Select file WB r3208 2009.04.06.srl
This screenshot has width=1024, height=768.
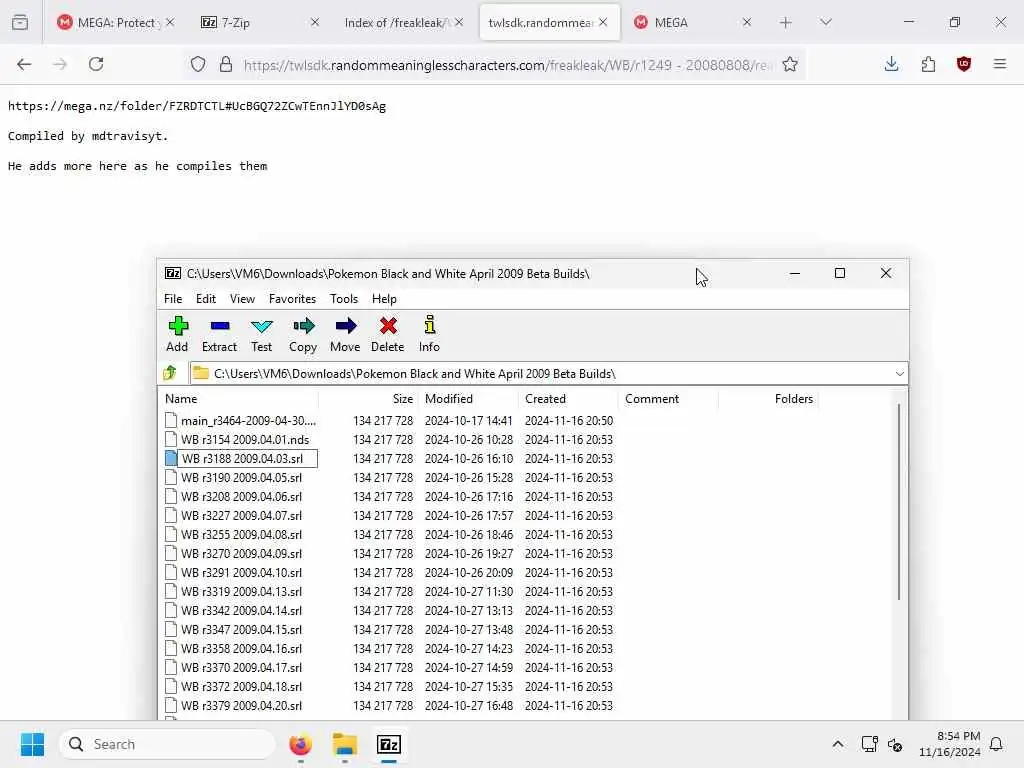click(242, 496)
